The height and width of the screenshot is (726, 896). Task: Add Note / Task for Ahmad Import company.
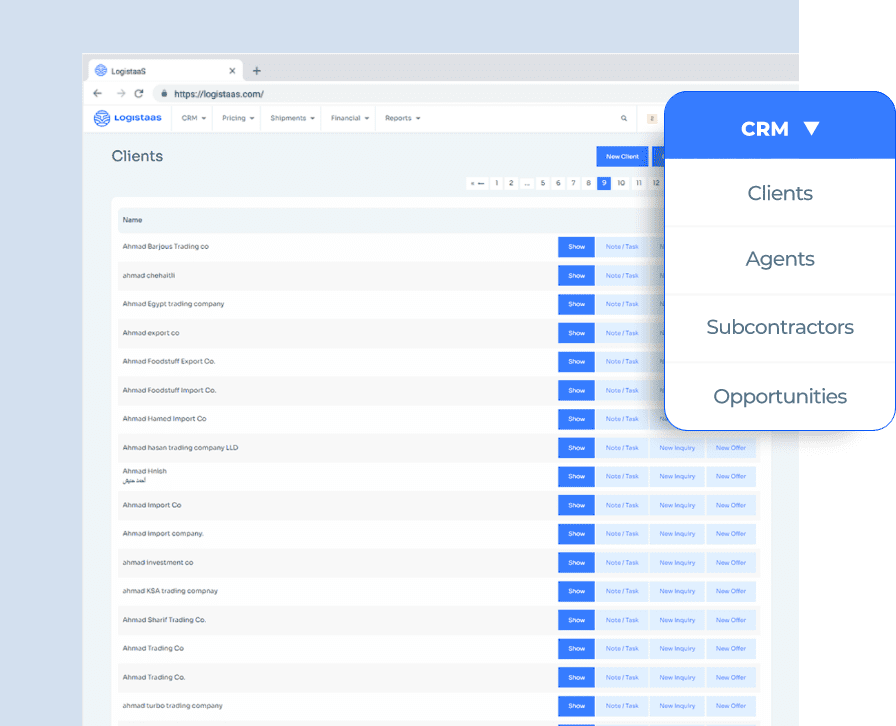pyautogui.click(x=622, y=534)
